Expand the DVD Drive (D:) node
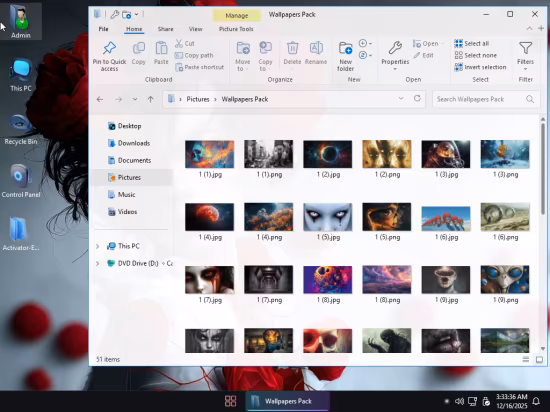Image resolution: width=550 pixels, height=412 pixels. pyautogui.click(x=98, y=263)
